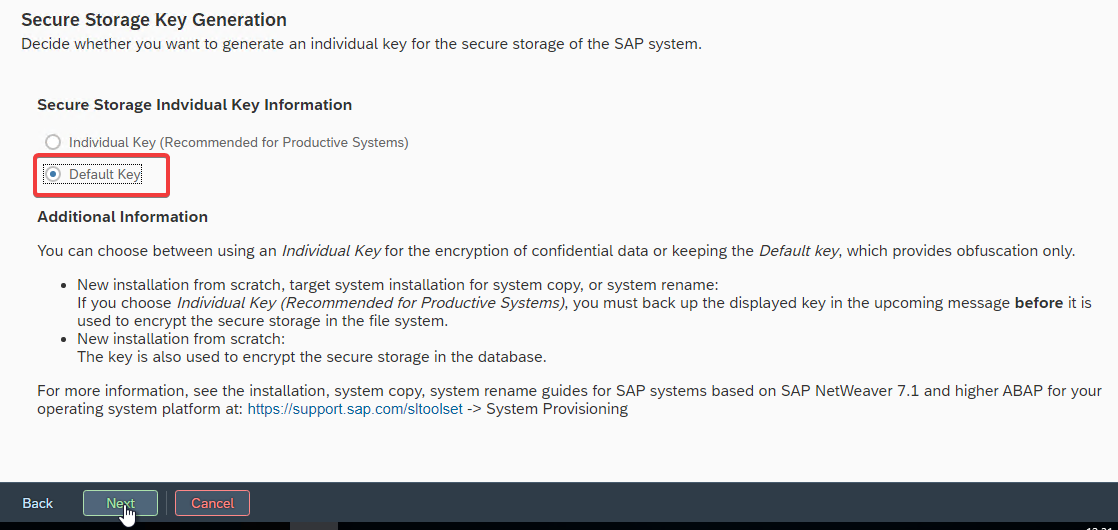Click the 'Secure Storage Indvidual Key Information' heading

194,105
